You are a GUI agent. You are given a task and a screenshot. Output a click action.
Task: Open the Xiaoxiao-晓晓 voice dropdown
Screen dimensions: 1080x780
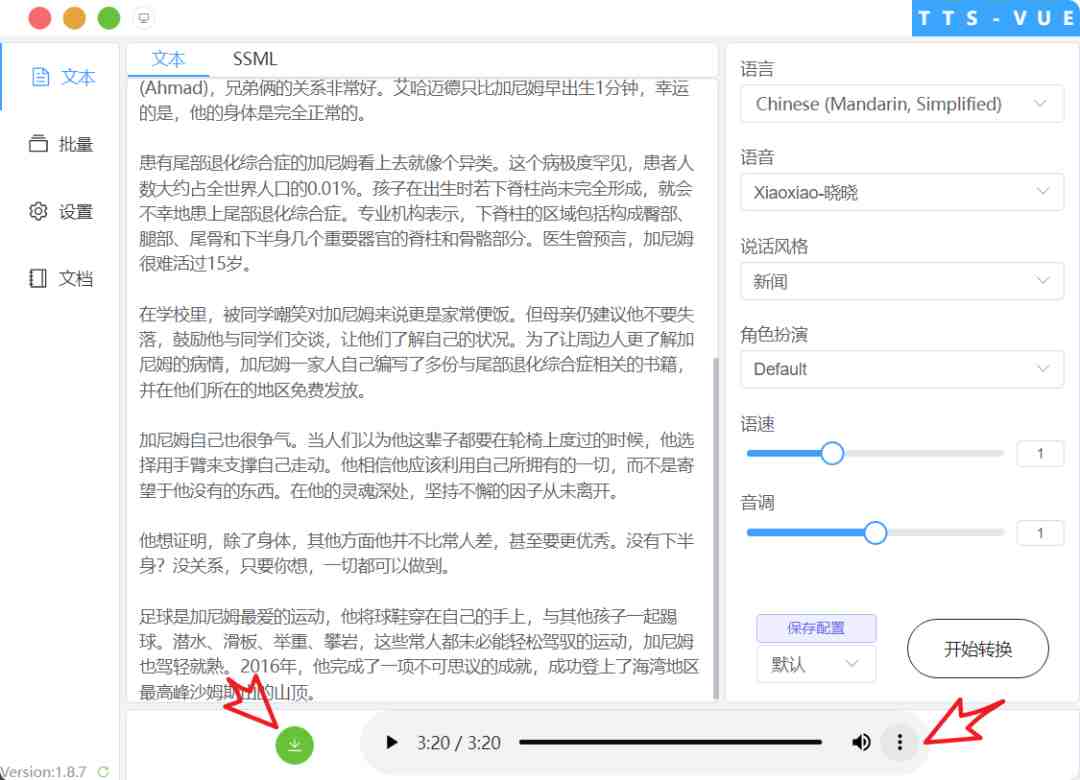point(901,191)
